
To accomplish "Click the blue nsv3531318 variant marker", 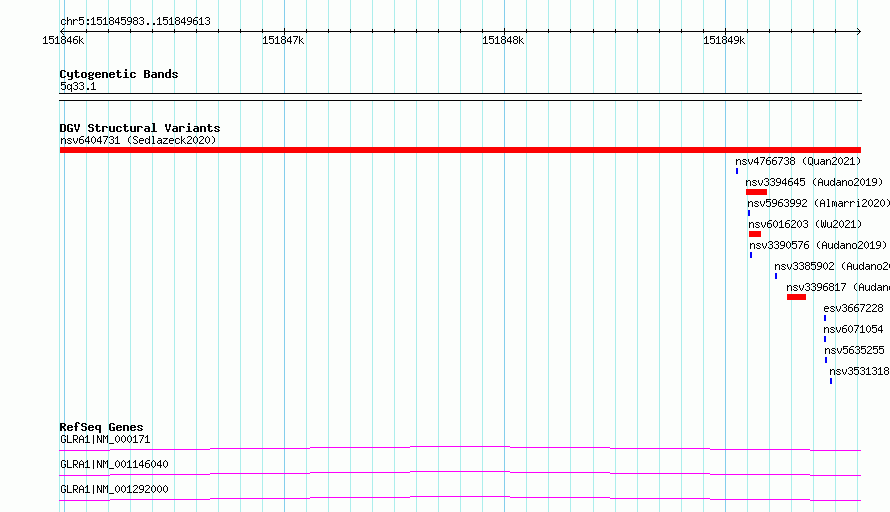I will pyautogui.click(x=831, y=381).
